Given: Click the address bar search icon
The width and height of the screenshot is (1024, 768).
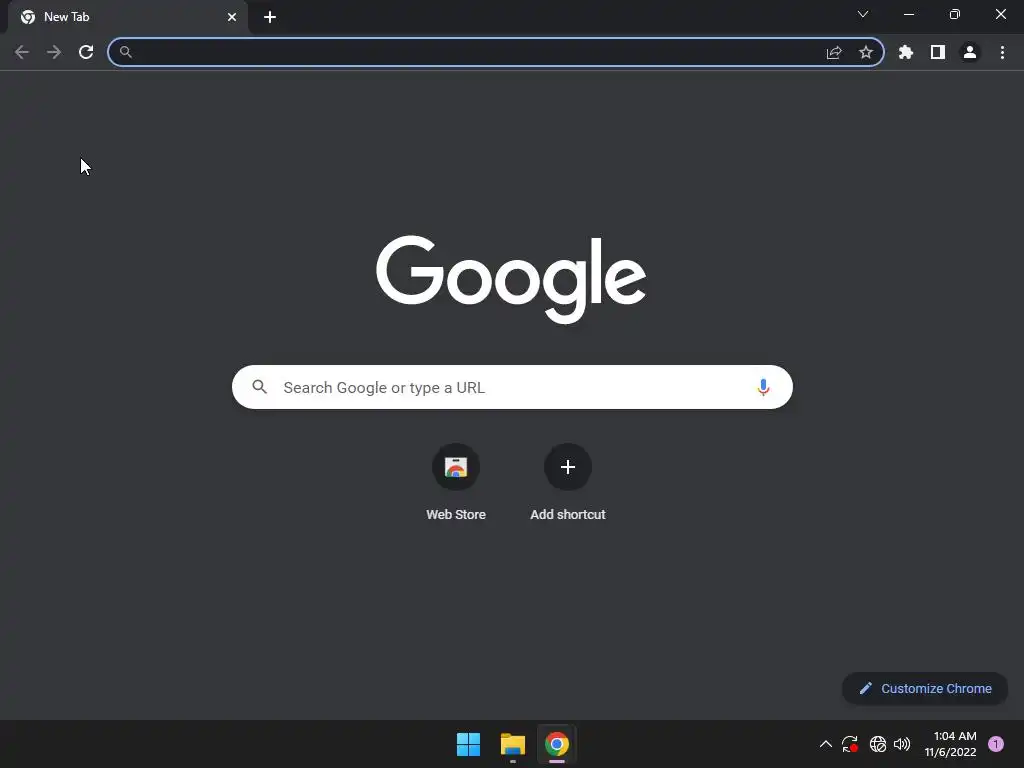Looking at the screenshot, I should pyautogui.click(x=126, y=52).
